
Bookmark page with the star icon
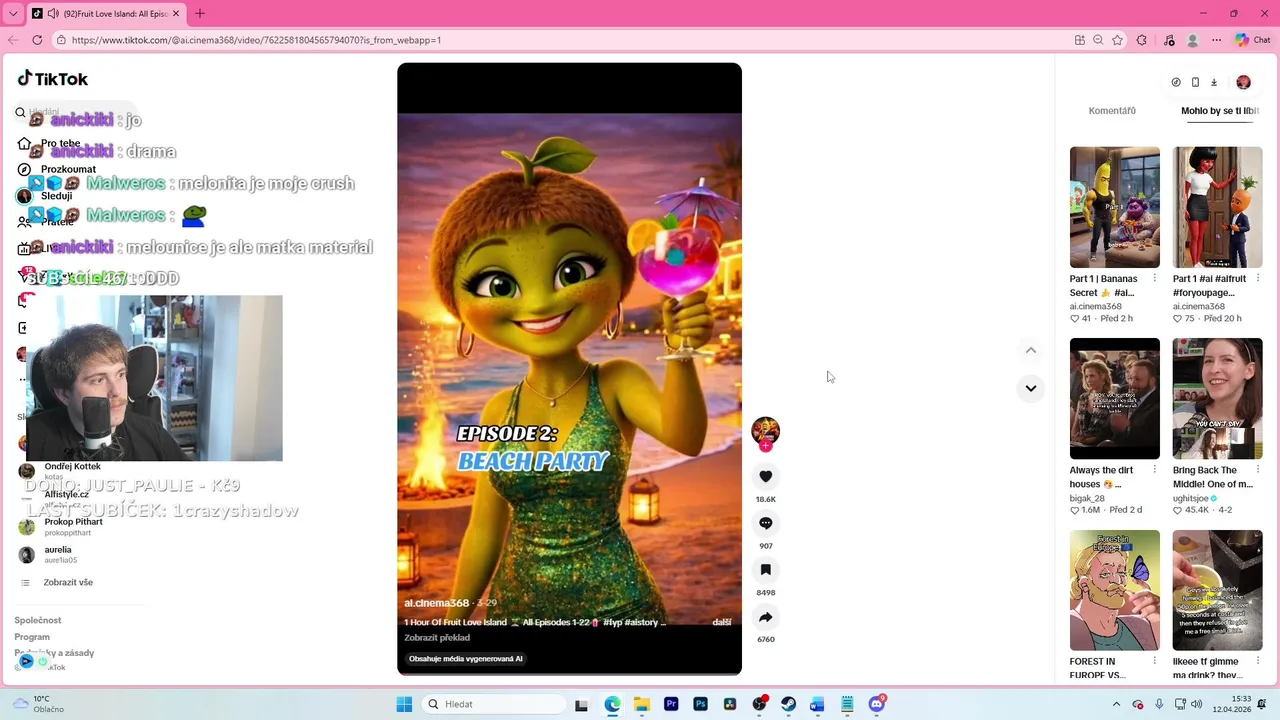1117,40
